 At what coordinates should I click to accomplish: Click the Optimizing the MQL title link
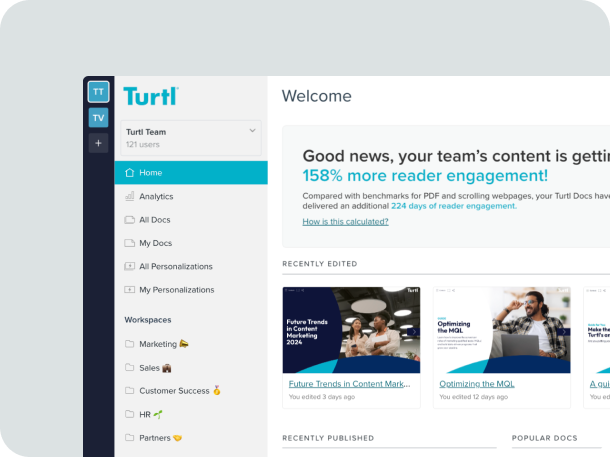(x=477, y=384)
